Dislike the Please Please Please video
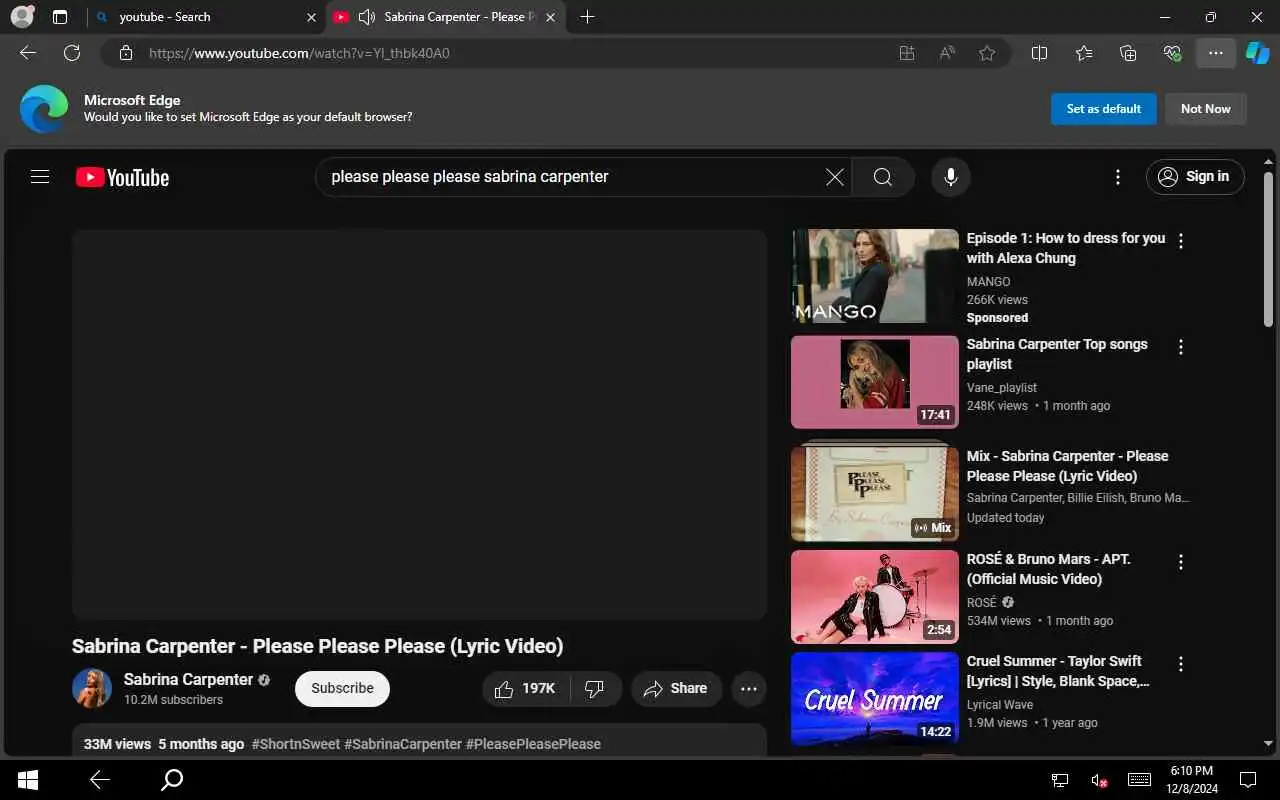Viewport: 1280px width, 800px height. (x=595, y=688)
